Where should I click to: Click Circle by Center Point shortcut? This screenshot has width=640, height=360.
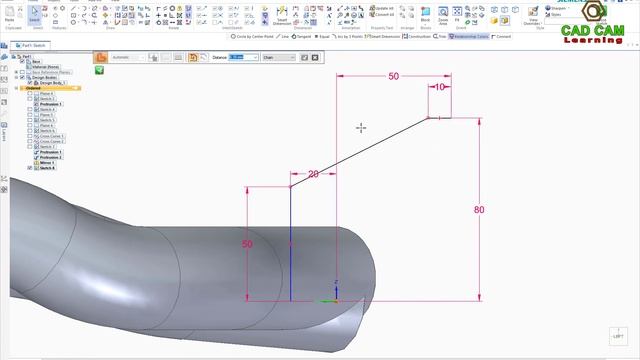point(251,36)
